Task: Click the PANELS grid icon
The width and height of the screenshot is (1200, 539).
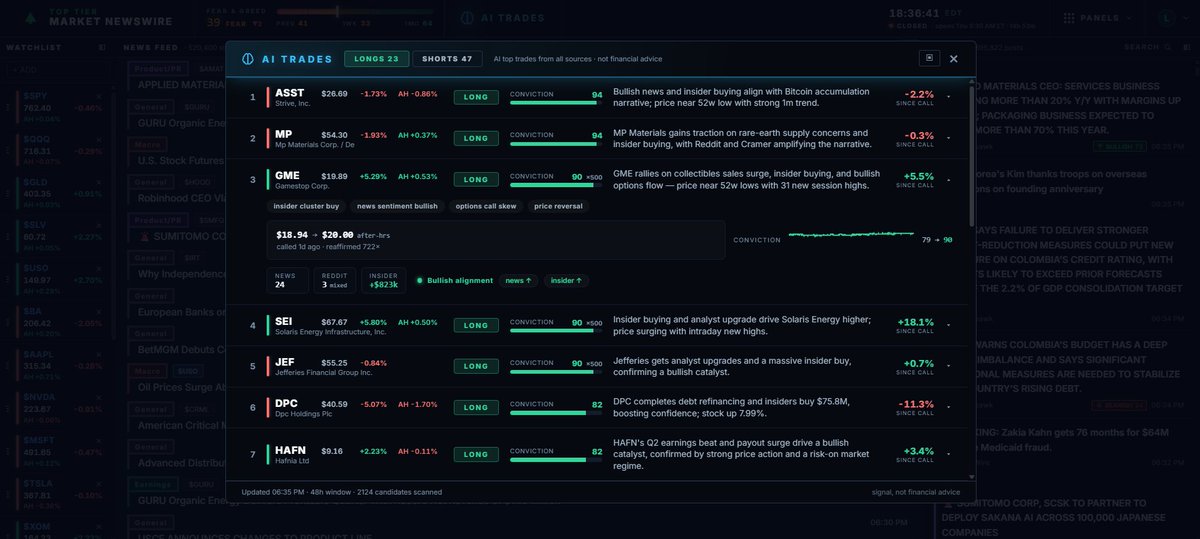Action: tap(1071, 17)
